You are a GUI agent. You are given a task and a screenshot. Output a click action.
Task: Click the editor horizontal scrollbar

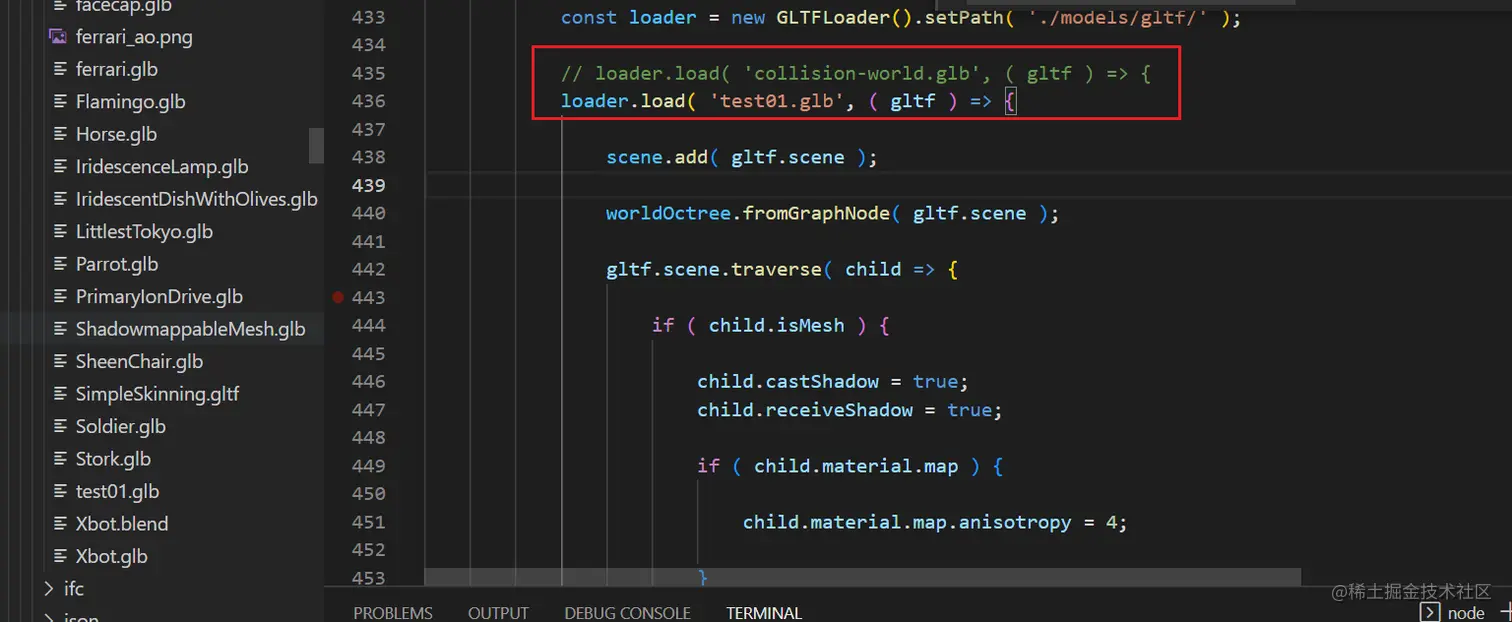pos(862,577)
